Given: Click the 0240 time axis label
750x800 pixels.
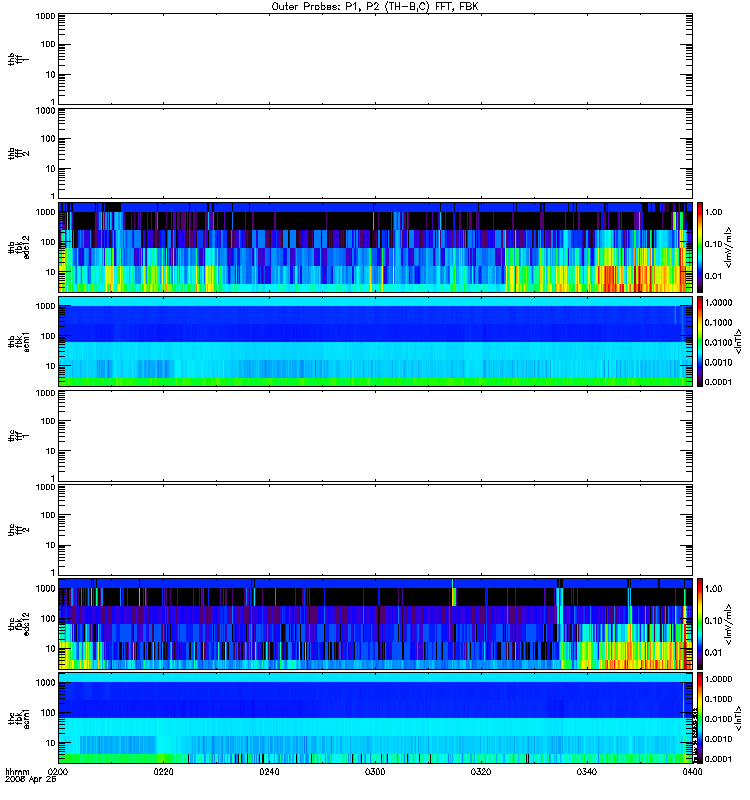Looking at the screenshot, I should (x=269, y=771).
